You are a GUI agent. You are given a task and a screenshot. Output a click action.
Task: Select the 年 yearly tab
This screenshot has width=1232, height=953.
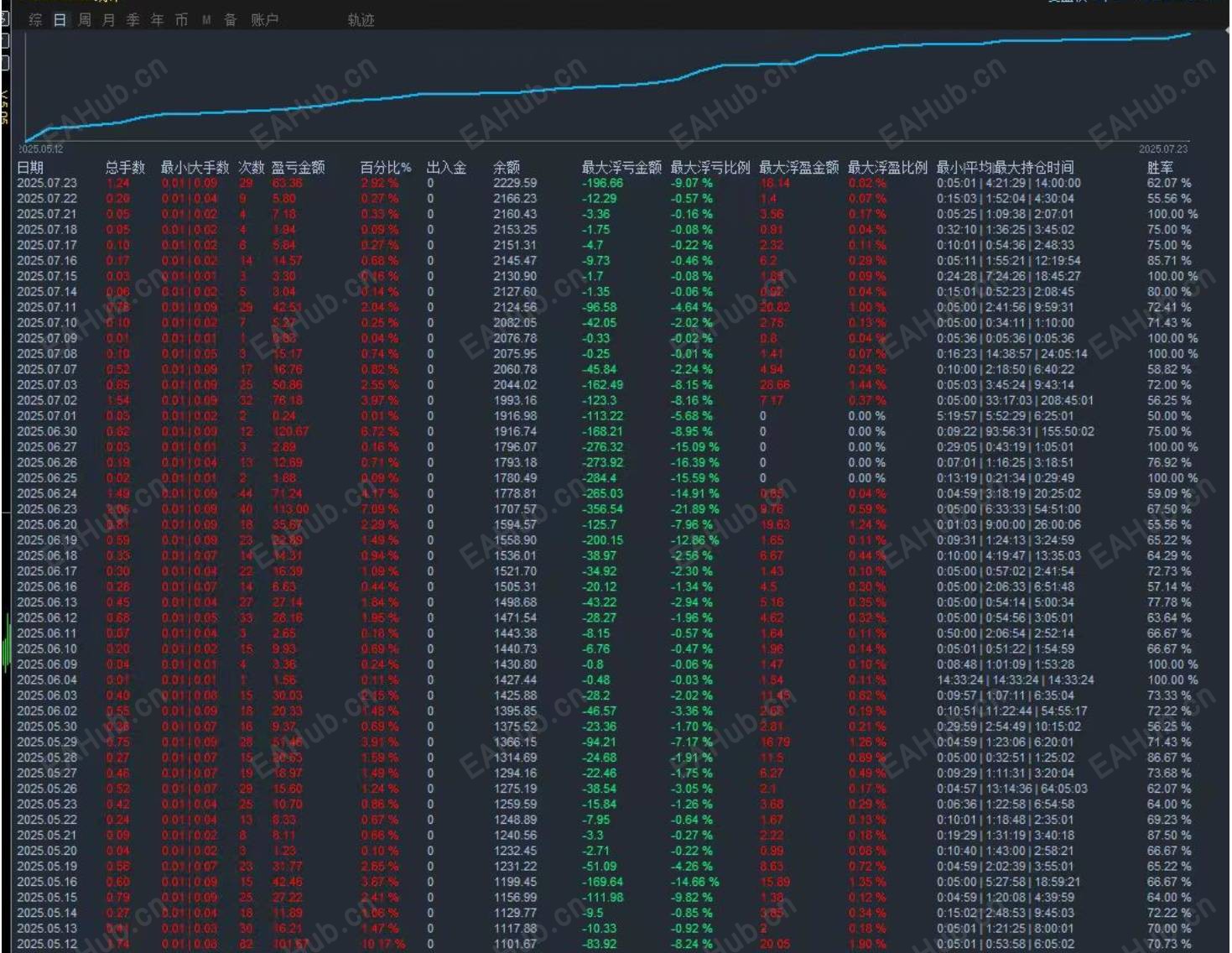click(x=157, y=20)
